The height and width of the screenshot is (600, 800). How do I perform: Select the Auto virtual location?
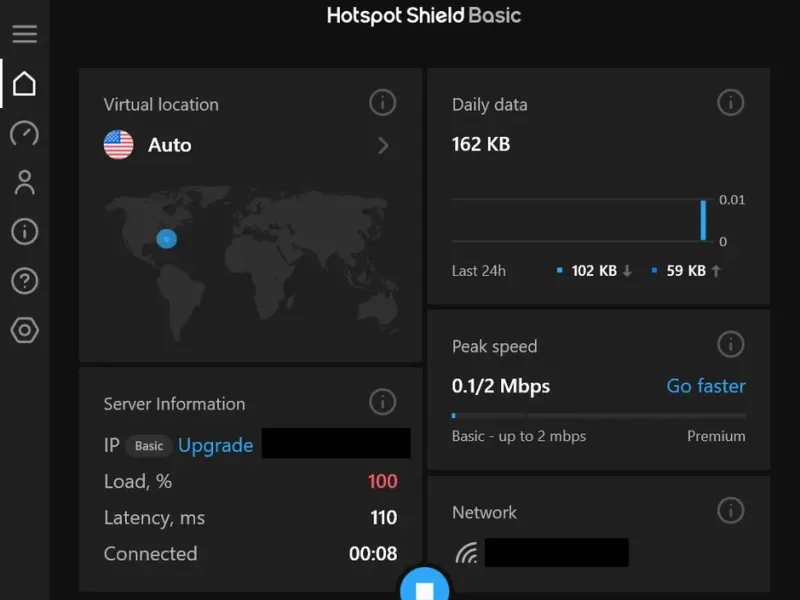pos(169,145)
